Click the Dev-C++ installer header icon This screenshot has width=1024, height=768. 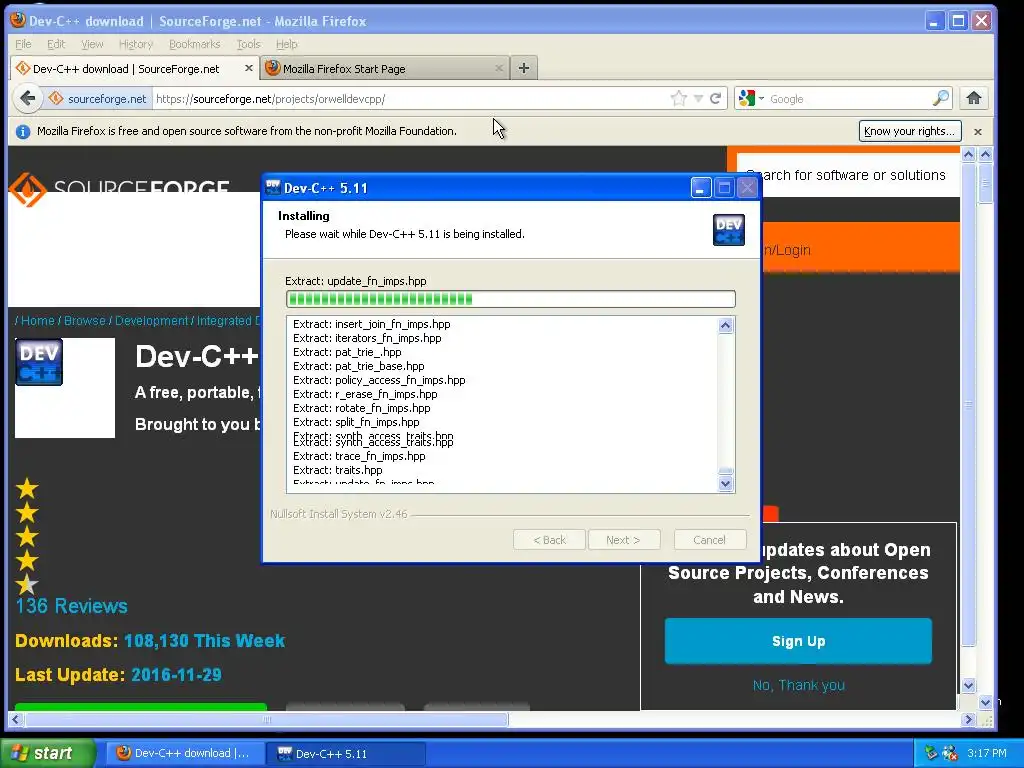point(728,230)
